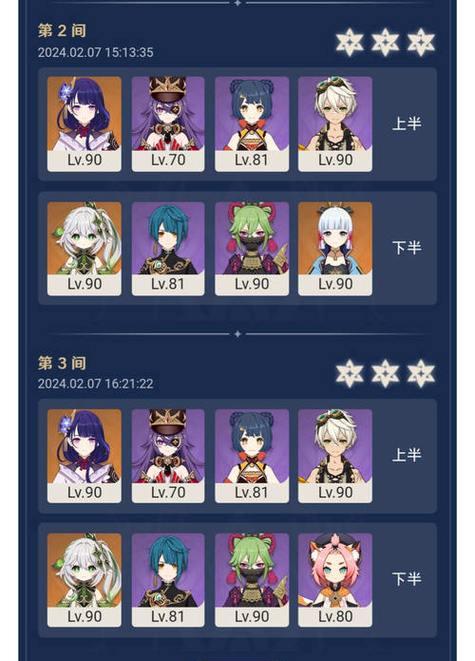Screen dimensions: 475x661
Task: Tap Xingqiu Lv.81 portrait in 第 2 间 下半
Action: (168, 248)
